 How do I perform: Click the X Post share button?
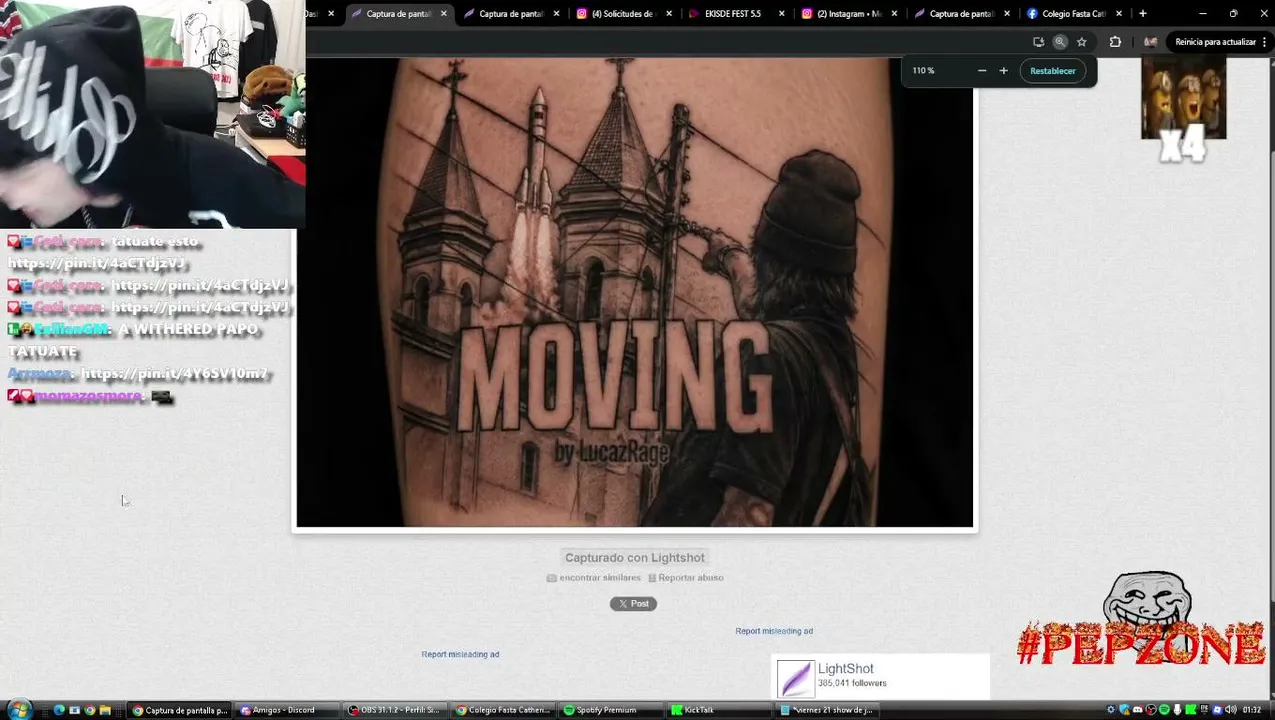tap(633, 604)
